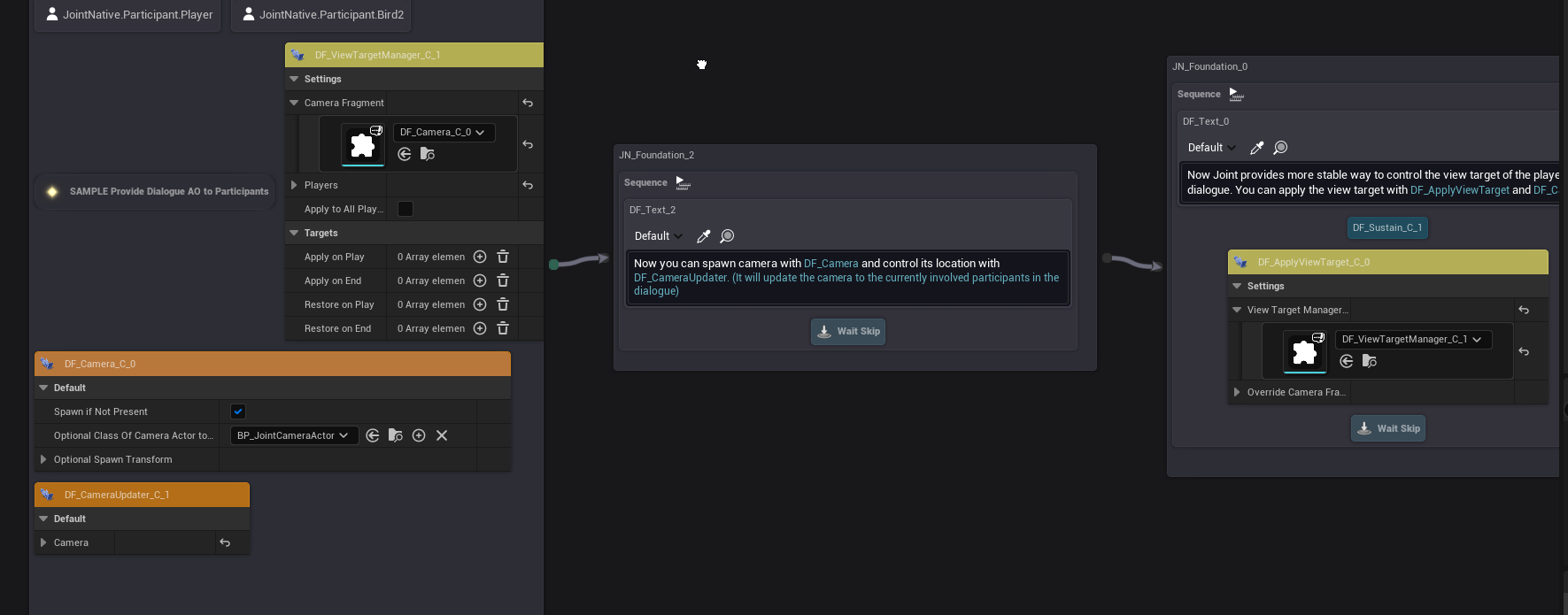This screenshot has height=615, width=1568.
Task: Open the DF_Camera_C_0 fragment dropdown
Action: [443, 133]
